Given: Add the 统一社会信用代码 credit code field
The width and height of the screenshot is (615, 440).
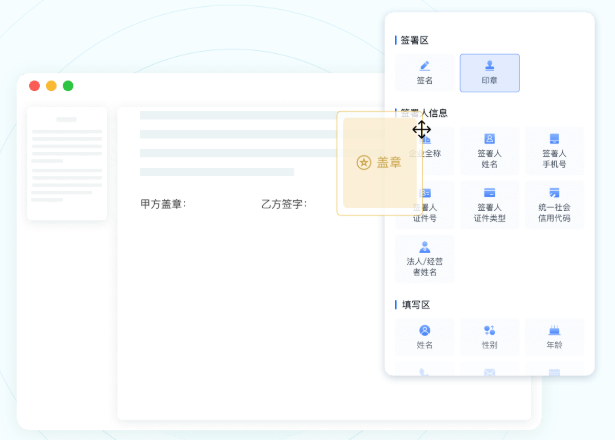Looking at the screenshot, I should (554, 205).
